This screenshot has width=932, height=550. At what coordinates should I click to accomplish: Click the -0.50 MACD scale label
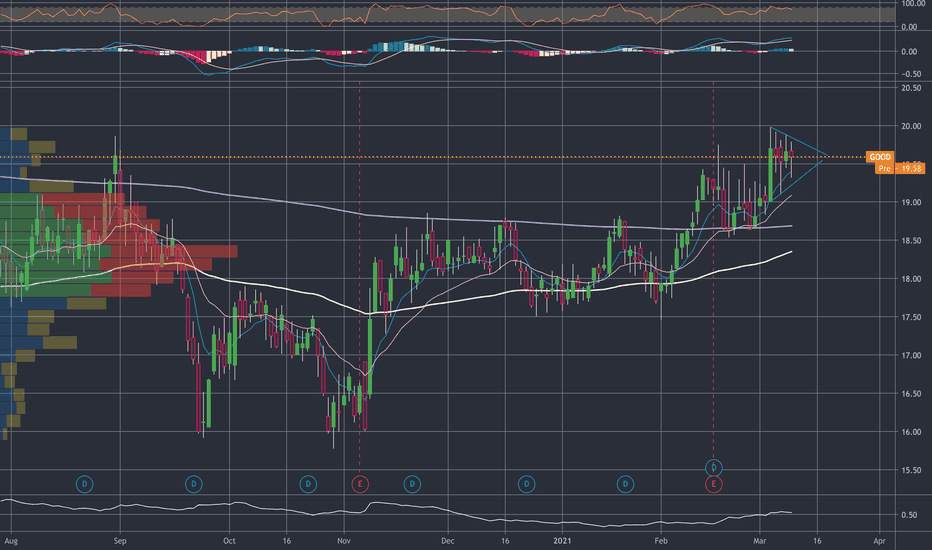(x=911, y=74)
